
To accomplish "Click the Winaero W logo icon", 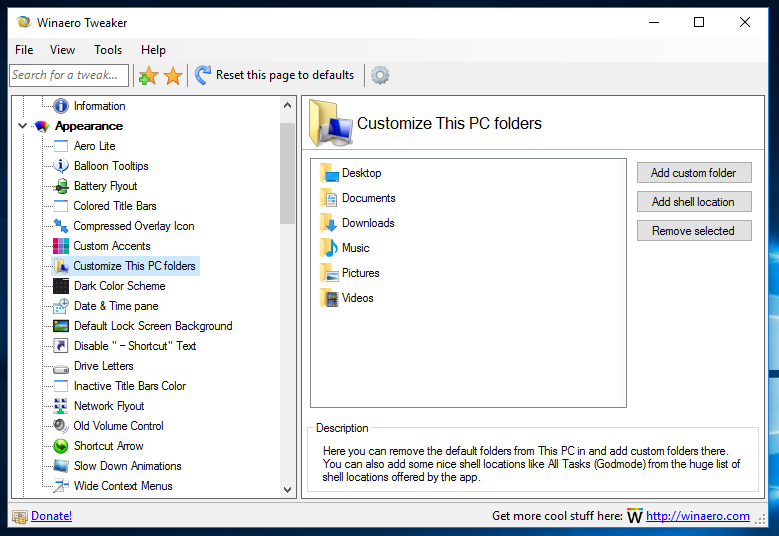I will point(634,516).
